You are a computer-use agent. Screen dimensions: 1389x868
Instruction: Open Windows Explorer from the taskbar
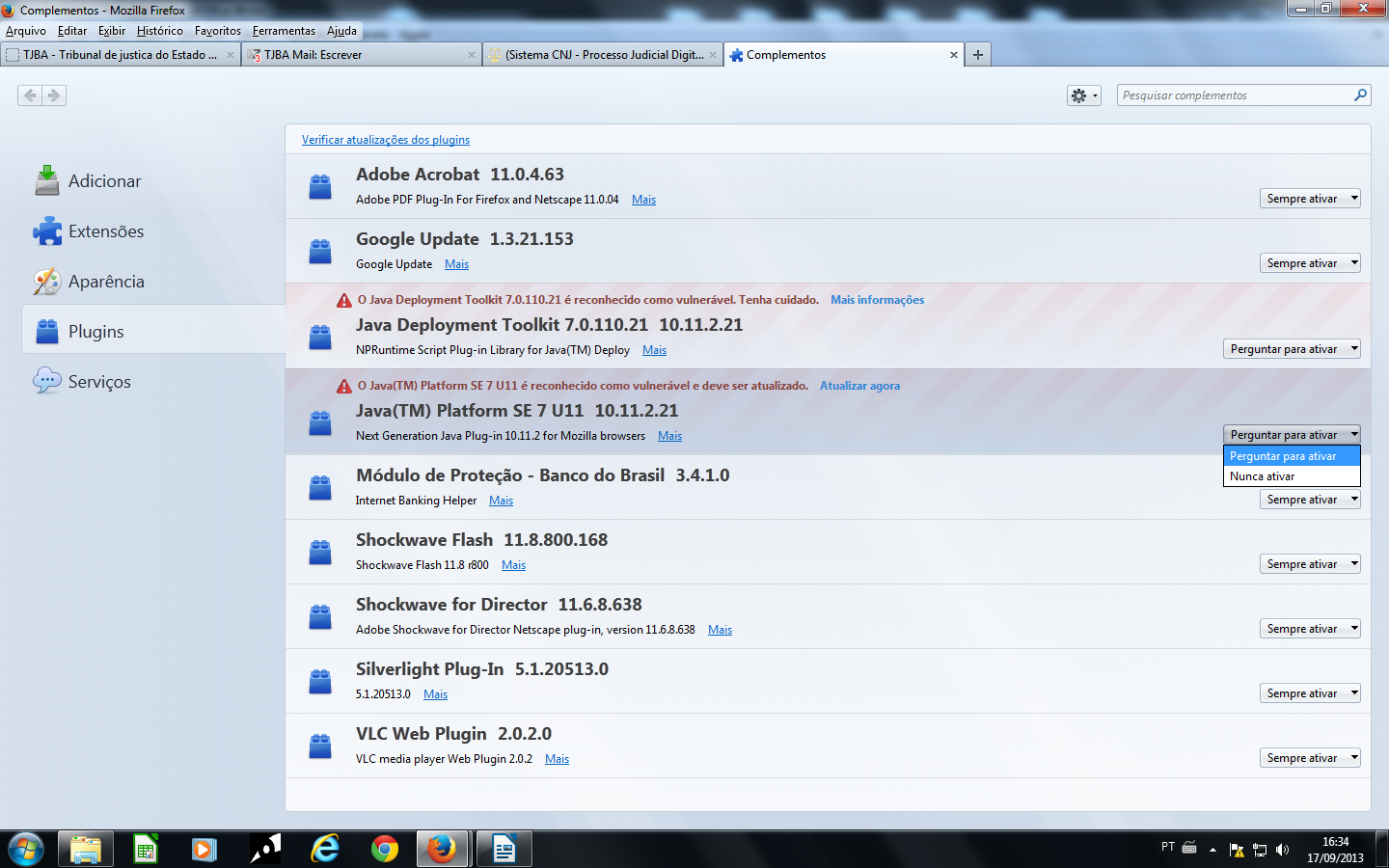[85, 849]
